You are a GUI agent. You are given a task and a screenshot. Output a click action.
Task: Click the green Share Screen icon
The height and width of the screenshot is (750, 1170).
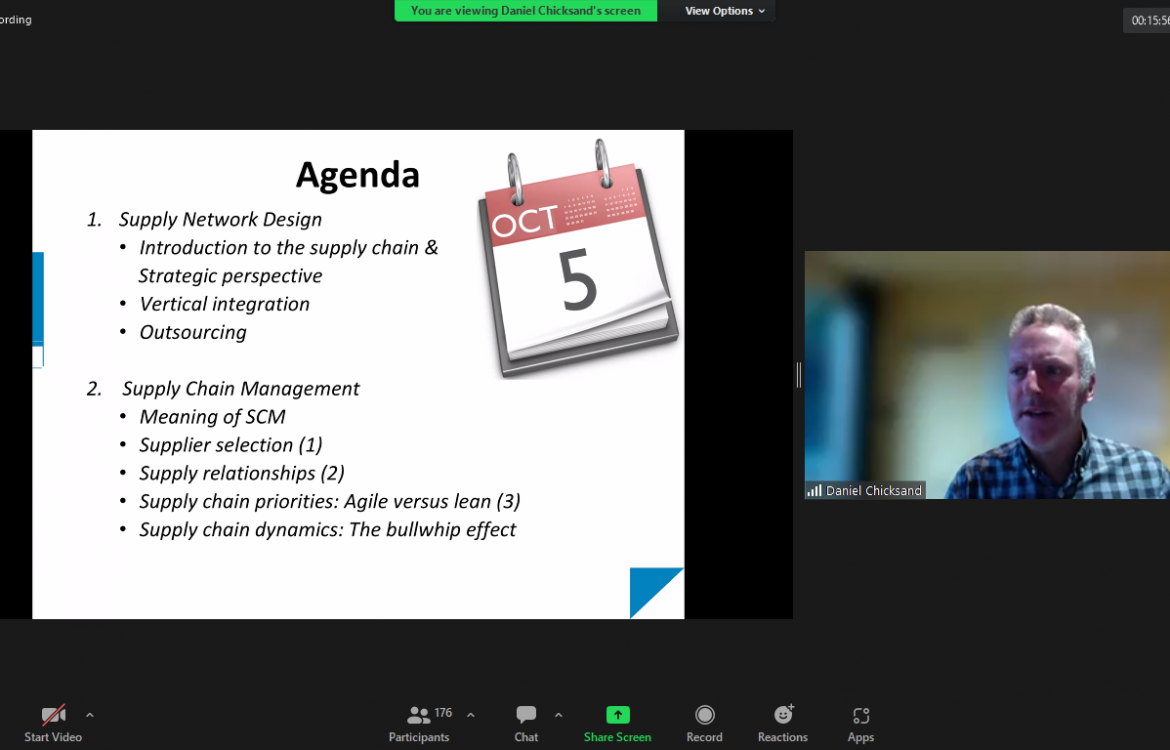tap(618, 715)
